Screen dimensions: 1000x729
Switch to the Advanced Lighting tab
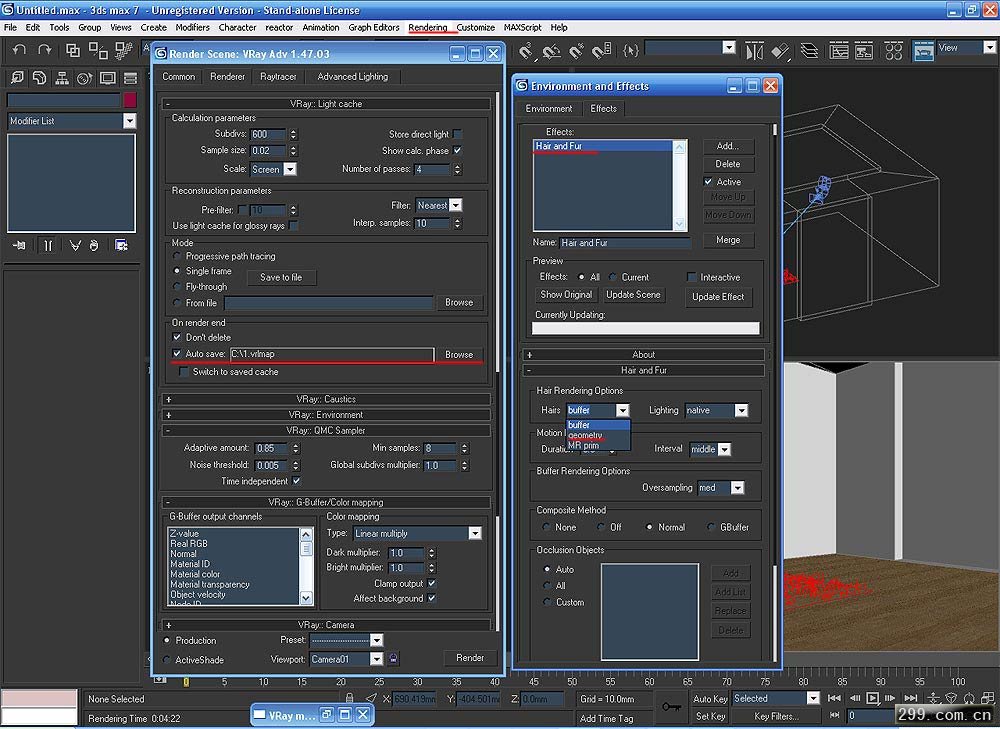click(353, 77)
